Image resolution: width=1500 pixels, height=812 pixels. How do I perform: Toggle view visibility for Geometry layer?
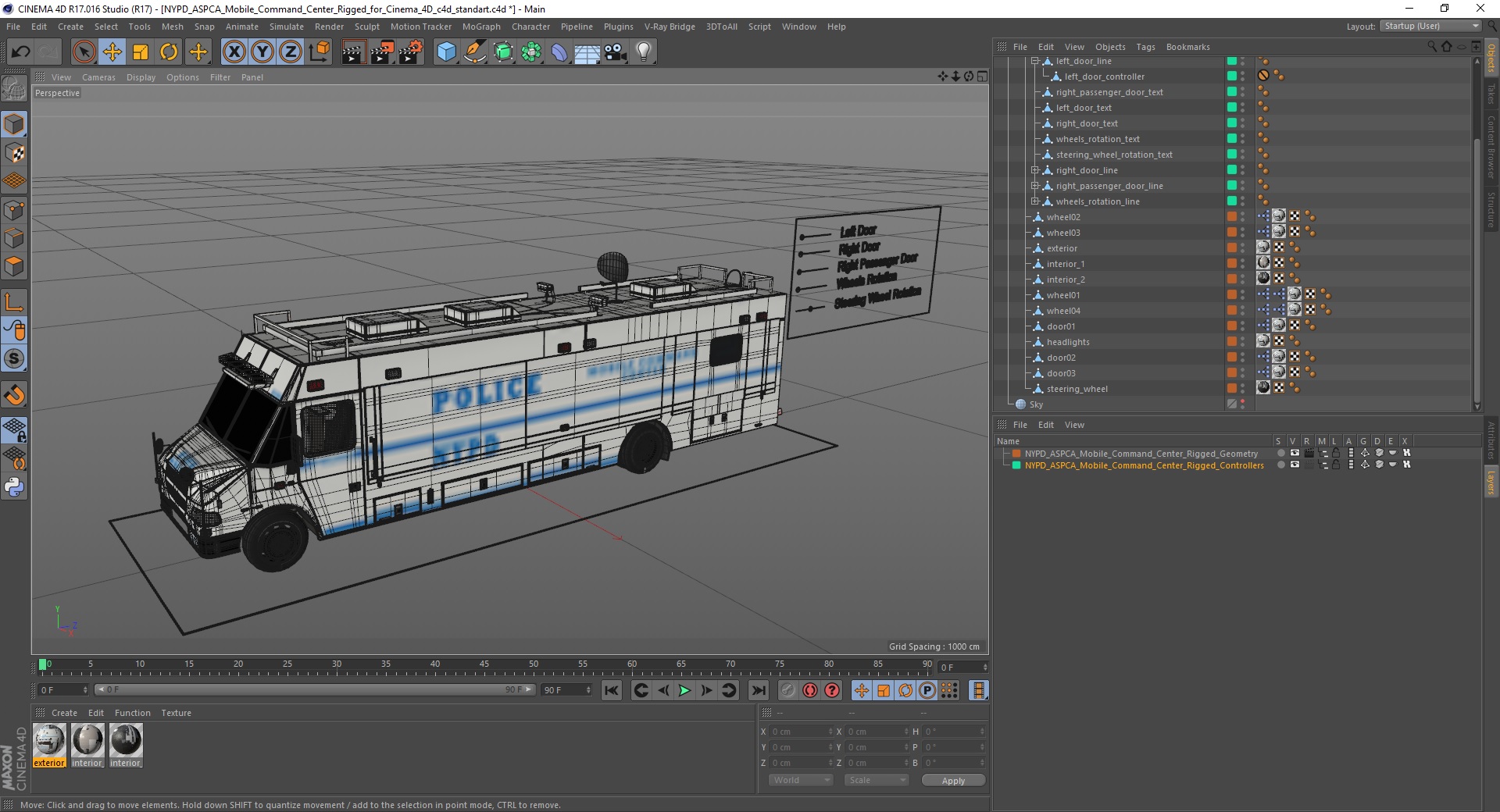[x=1295, y=453]
